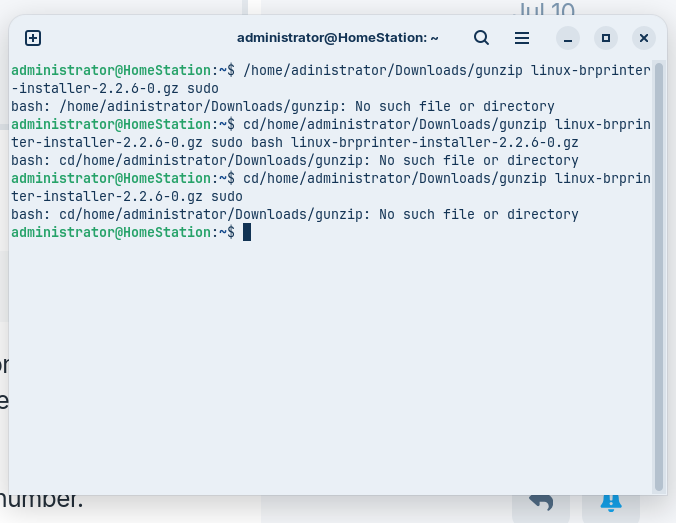
Task: Click first error line mentioning /home/adinistrator/Downloads/gunzip
Action: pos(283,106)
